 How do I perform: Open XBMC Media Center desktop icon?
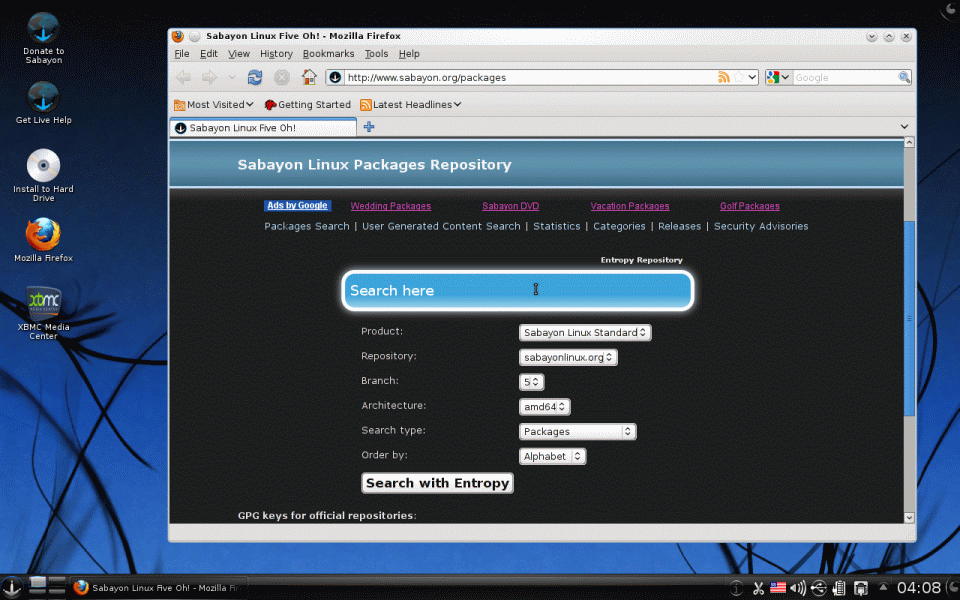click(x=43, y=313)
